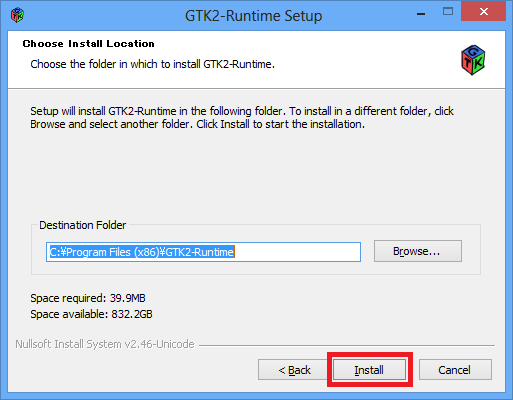The image size is (513, 400).
Task: Click the GTK logo in the header
Action: (x=473, y=60)
